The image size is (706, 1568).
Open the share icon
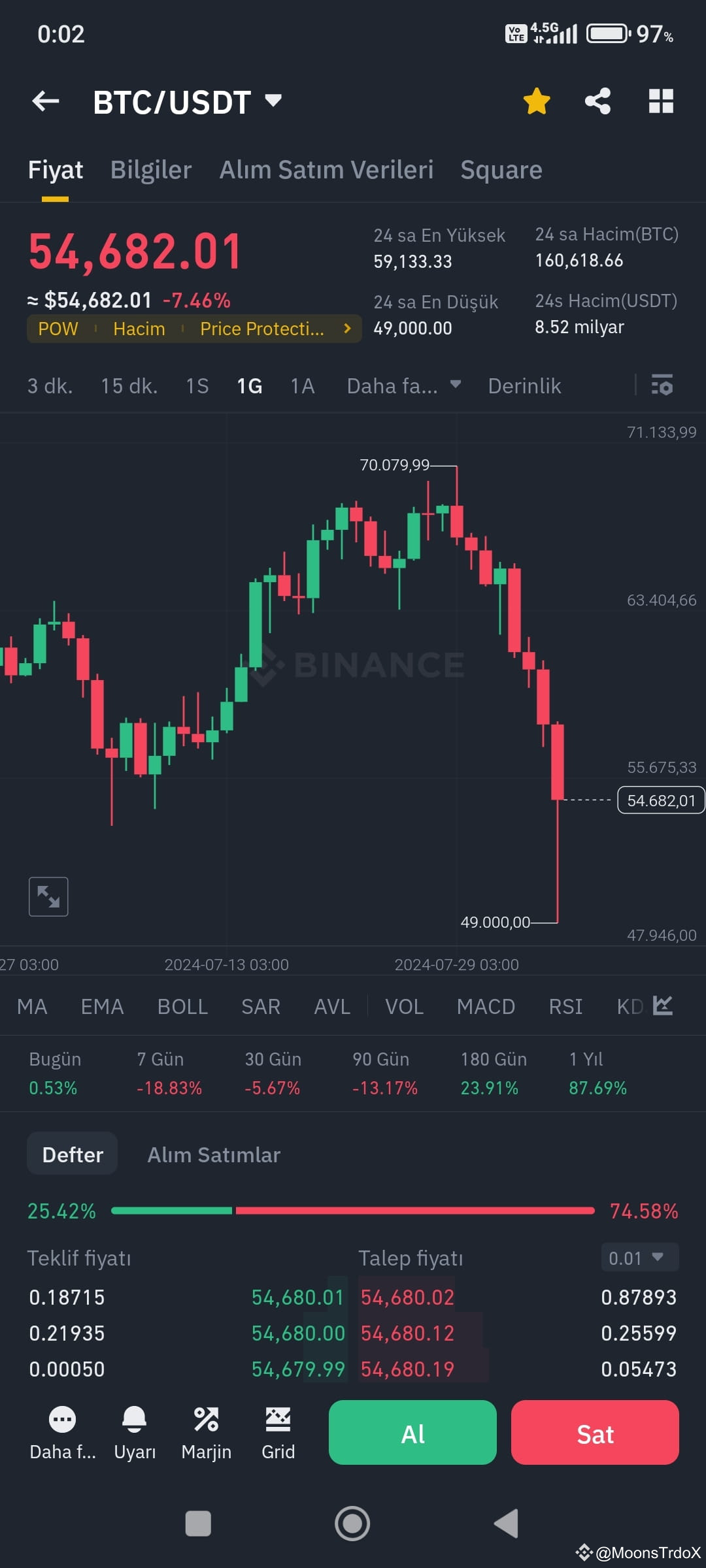pos(597,101)
